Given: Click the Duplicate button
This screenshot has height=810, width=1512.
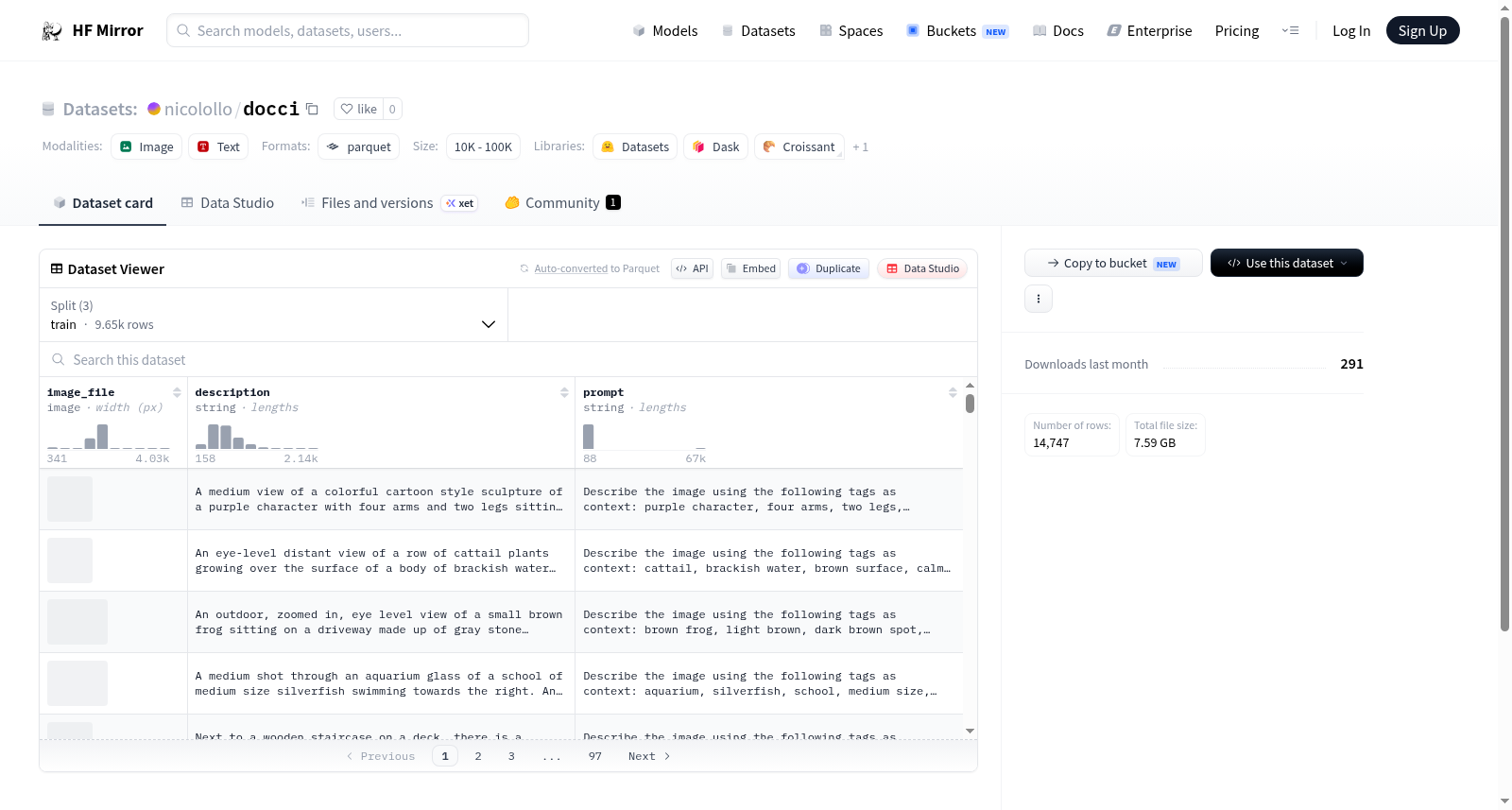Looking at the screenshot, I should pyautogui.click(x=829, y=268).
